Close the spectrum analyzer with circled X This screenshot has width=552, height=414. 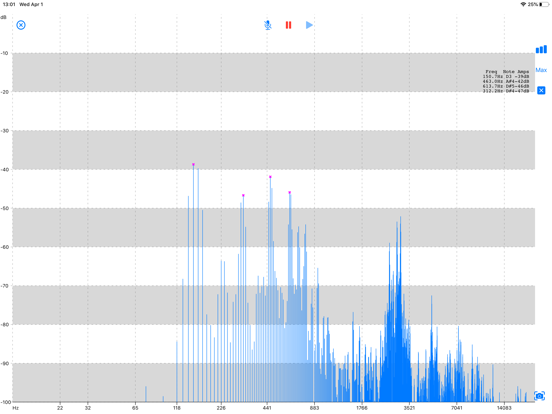(21, 25)
